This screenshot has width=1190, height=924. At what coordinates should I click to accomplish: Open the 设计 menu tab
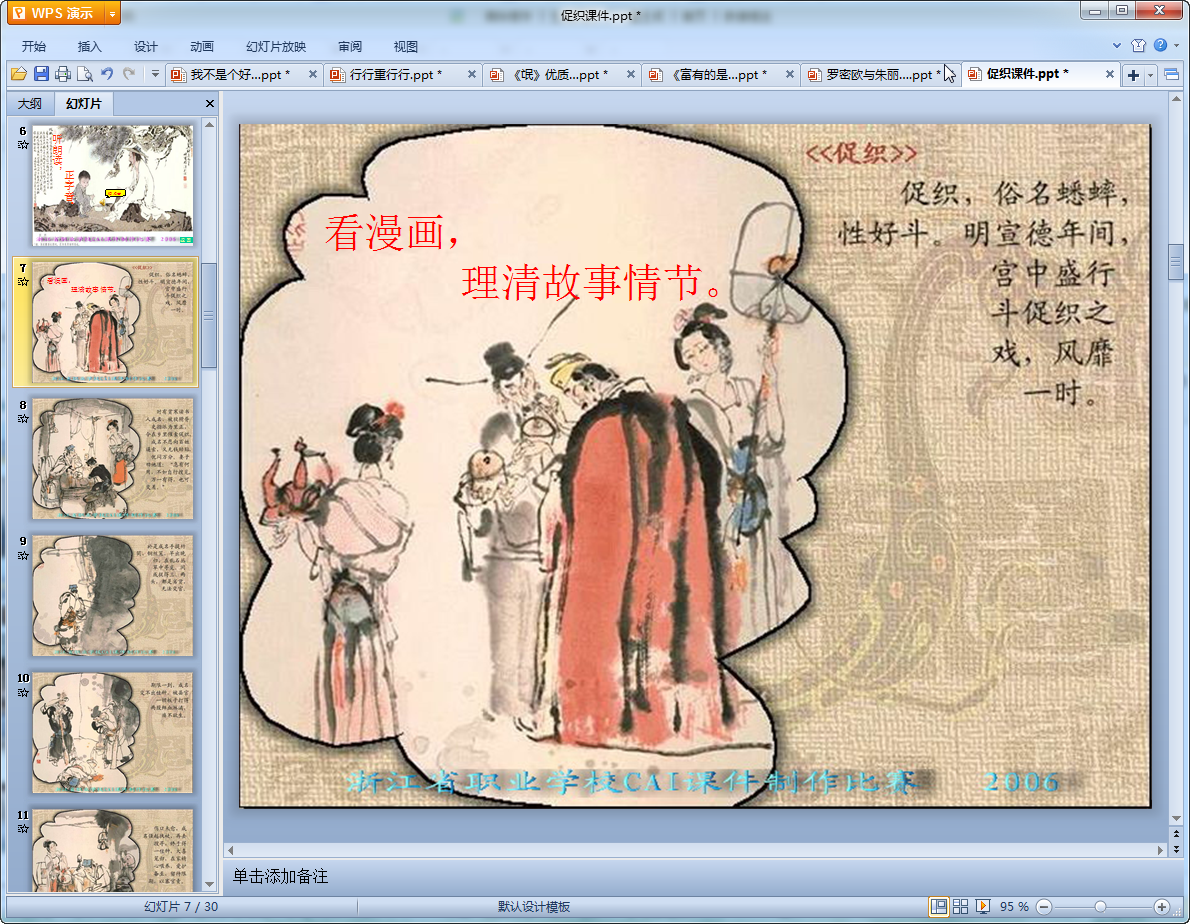(146, 46)
